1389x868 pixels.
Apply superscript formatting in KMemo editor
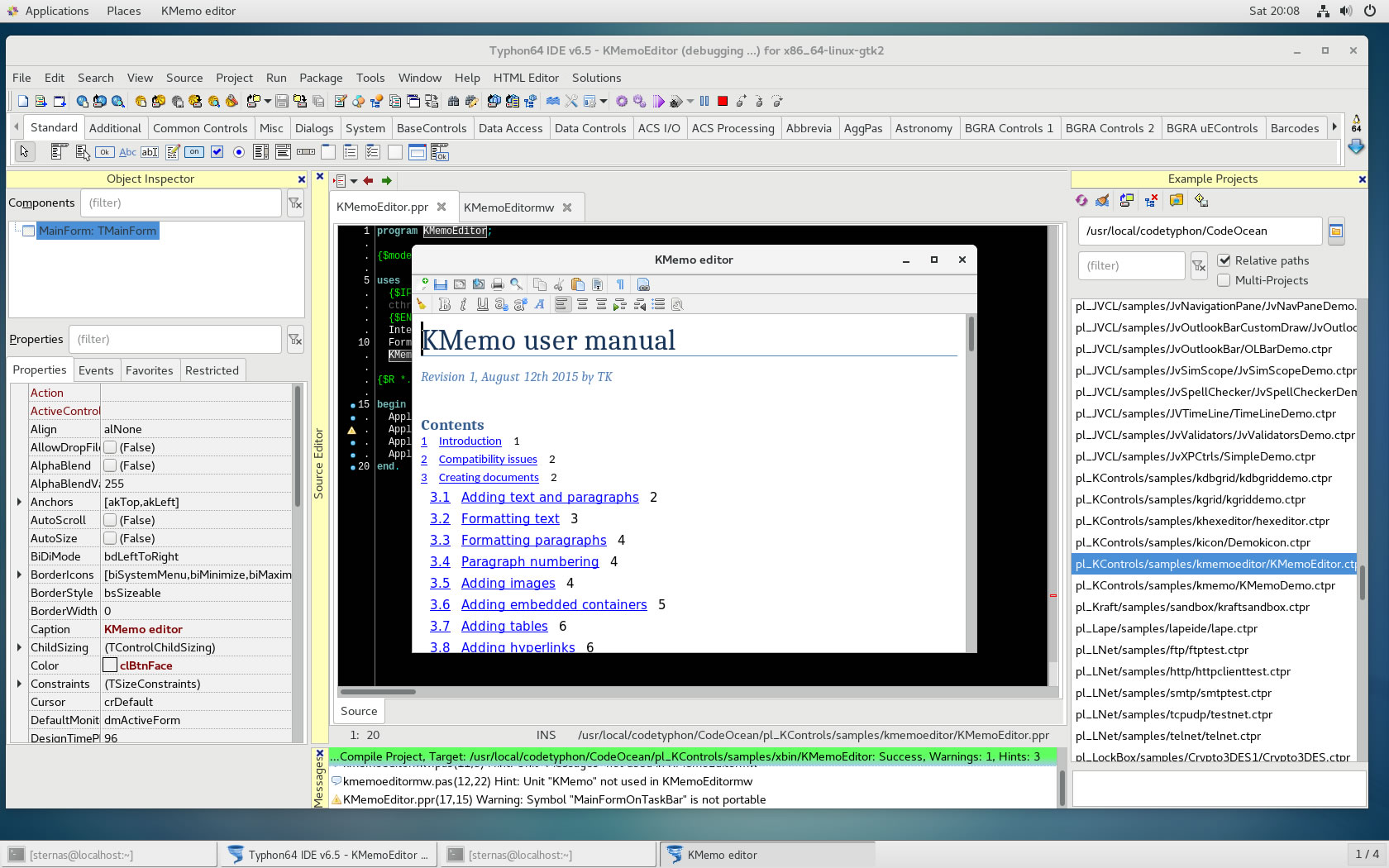pyautogui.click(x=520, y=304)
